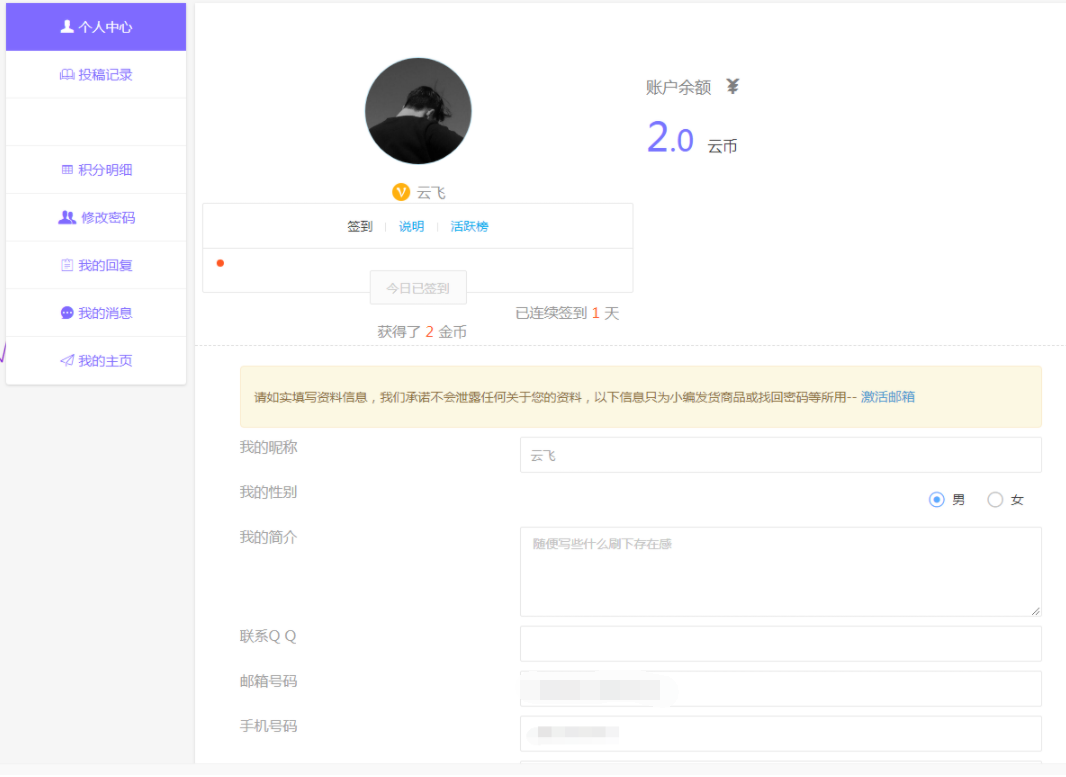Viewport: 1066px width, 777px height.
Task: Switch to the 签到 tab
Action: (x=360, y=227)
